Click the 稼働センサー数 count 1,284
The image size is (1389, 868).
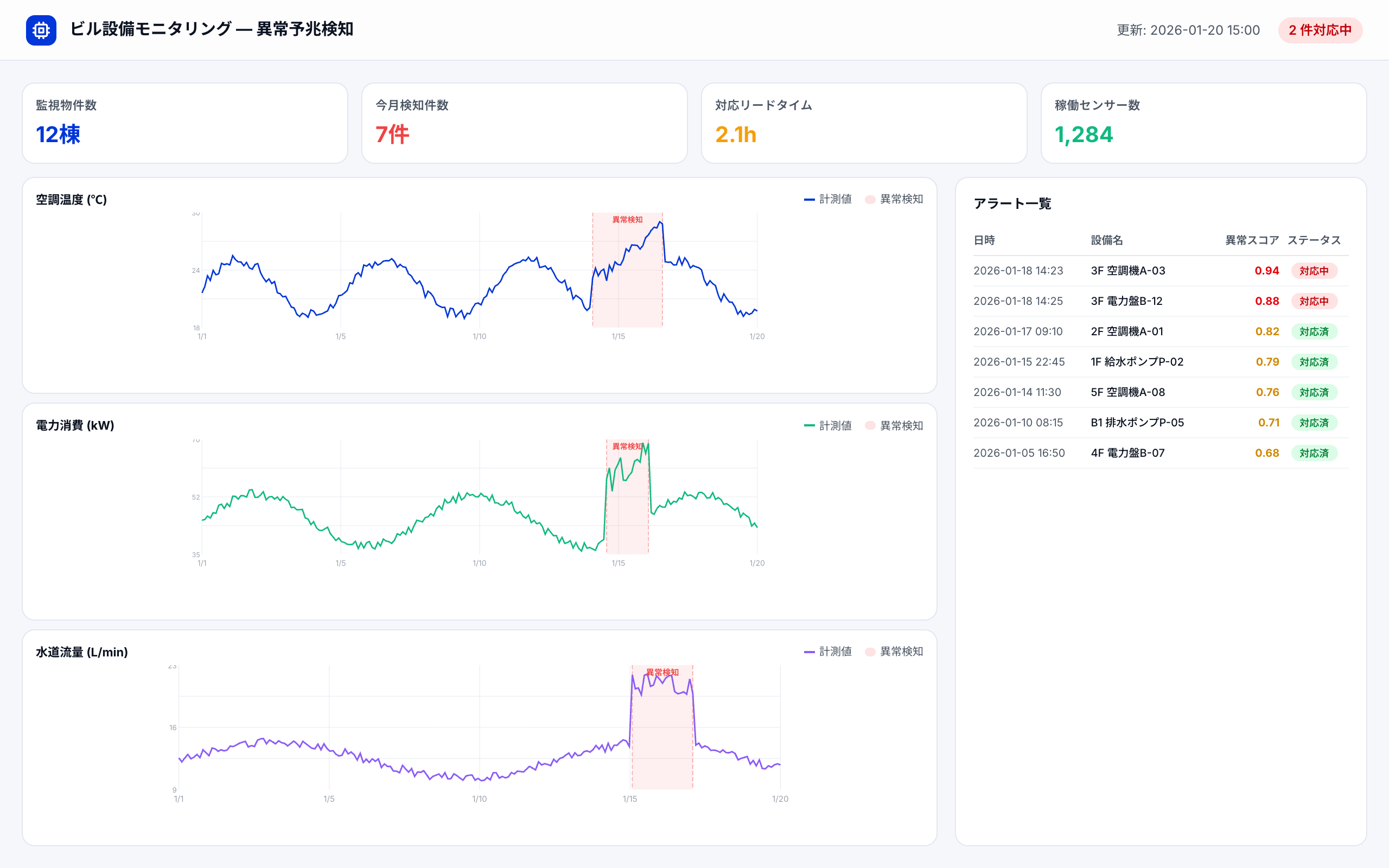(1084, 136)
